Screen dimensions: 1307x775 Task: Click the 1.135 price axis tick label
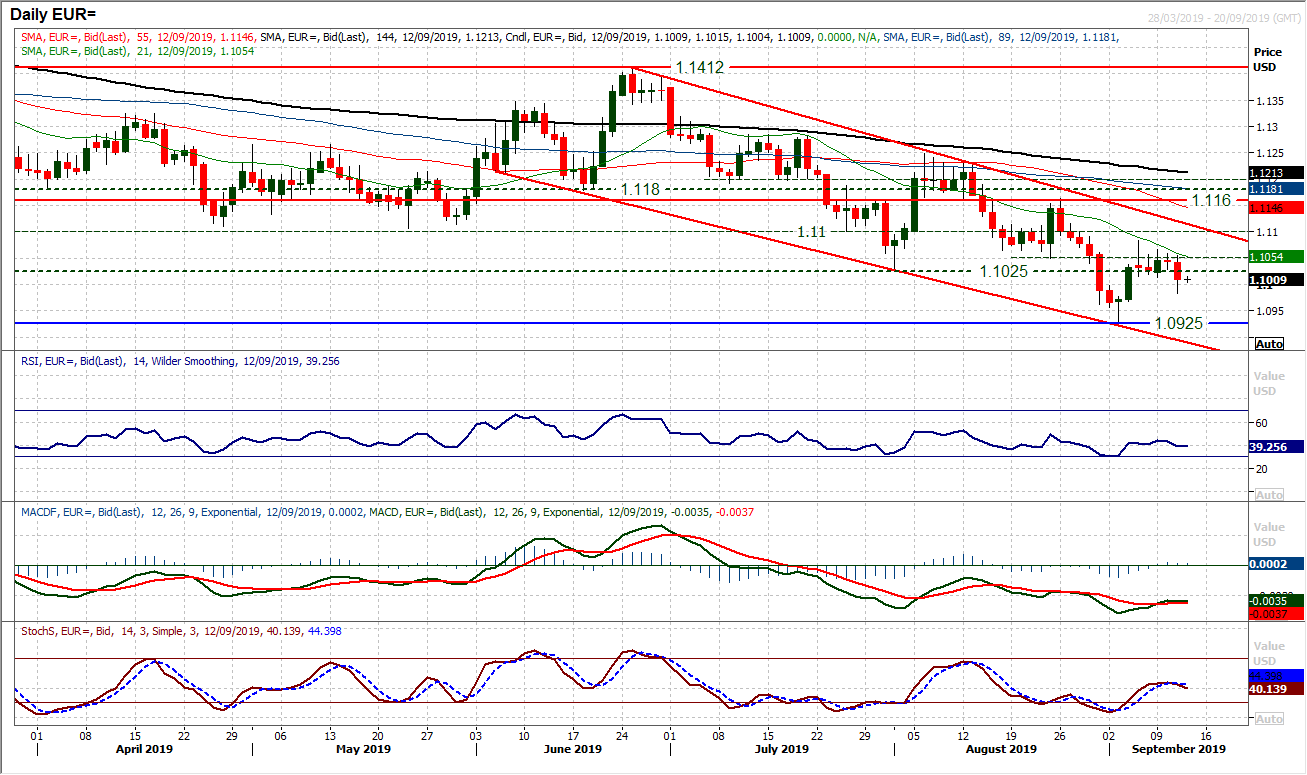tap(1270, 101)
